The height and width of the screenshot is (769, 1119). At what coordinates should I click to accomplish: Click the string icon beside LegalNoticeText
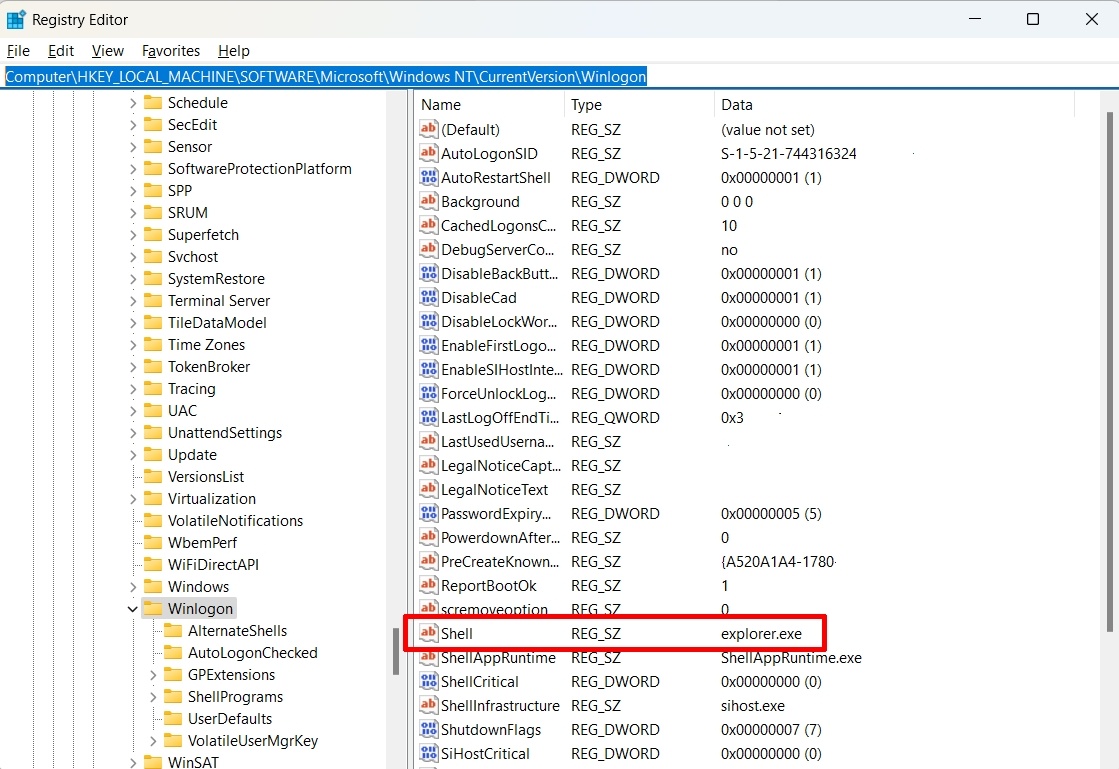(x=428, y=489)
